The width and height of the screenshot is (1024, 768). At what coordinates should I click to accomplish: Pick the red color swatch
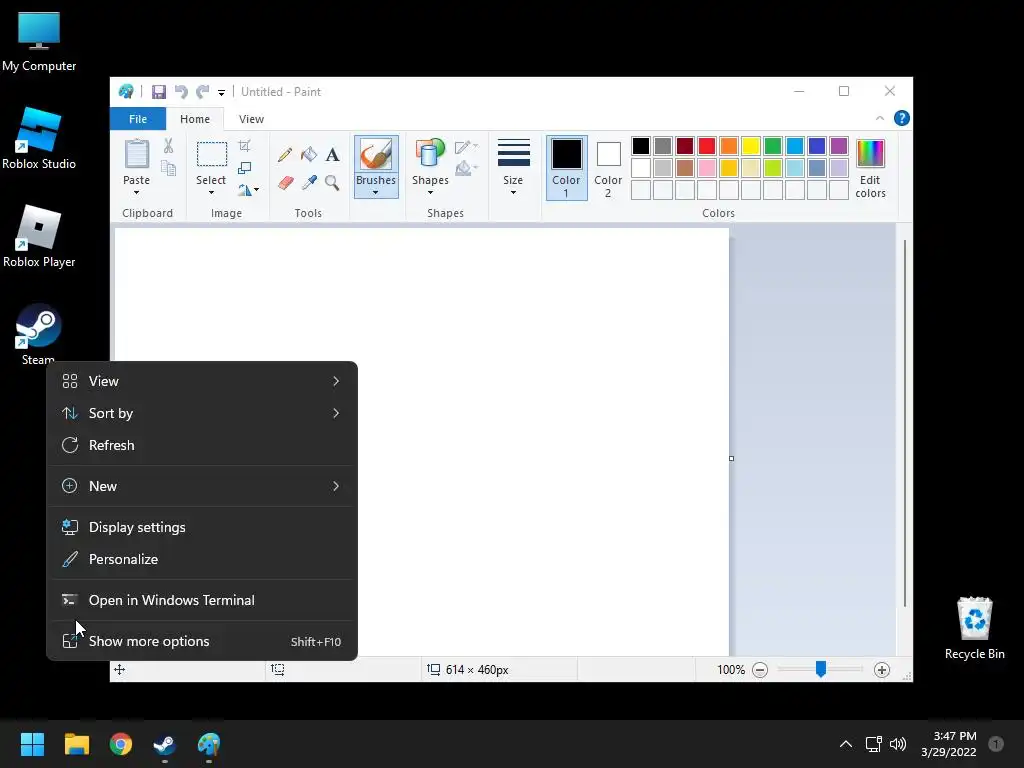pyautogui.click(x=707, y=146)
